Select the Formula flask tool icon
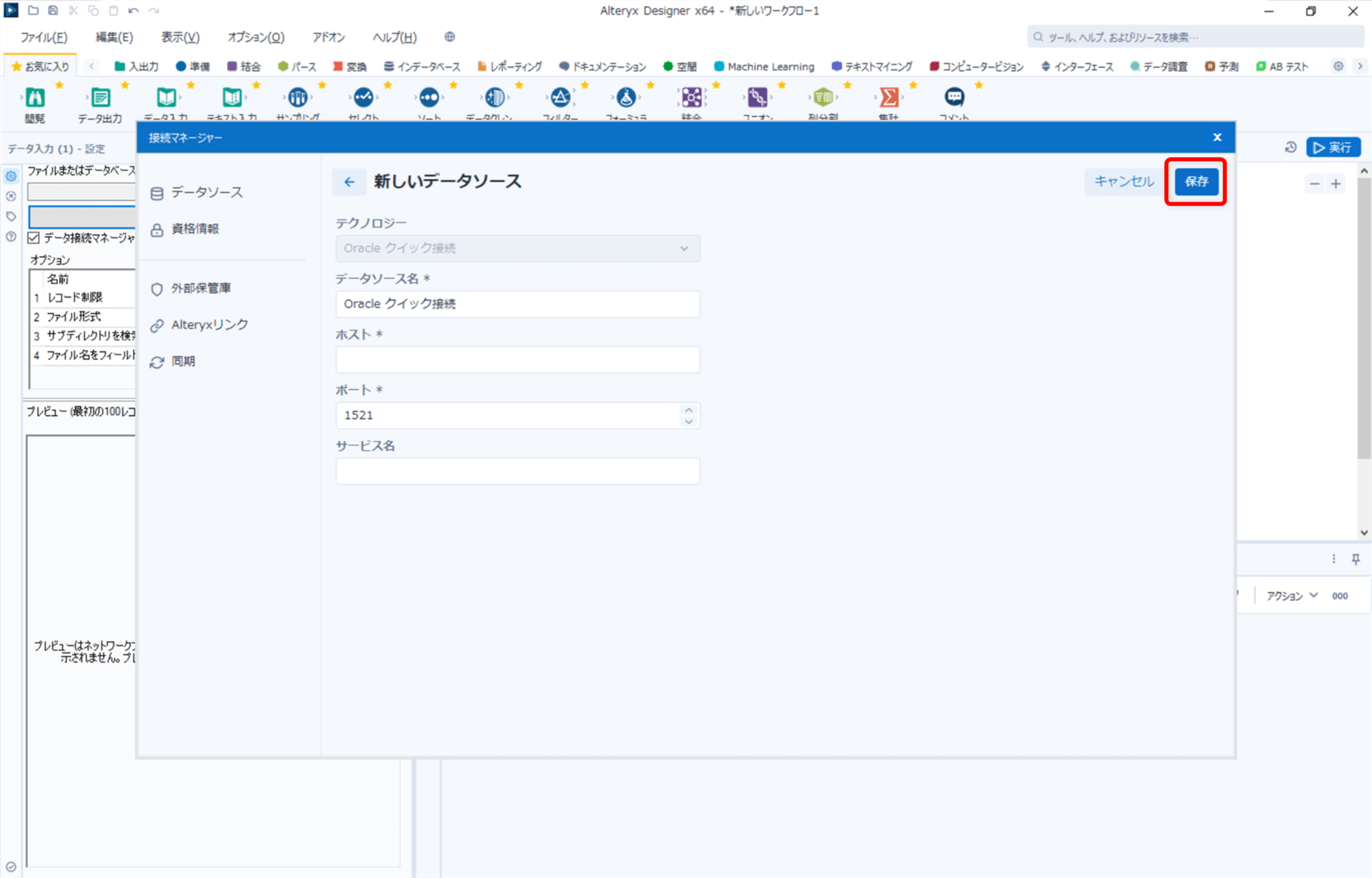This screenshot has height=878, width=1372. (626, 97)
